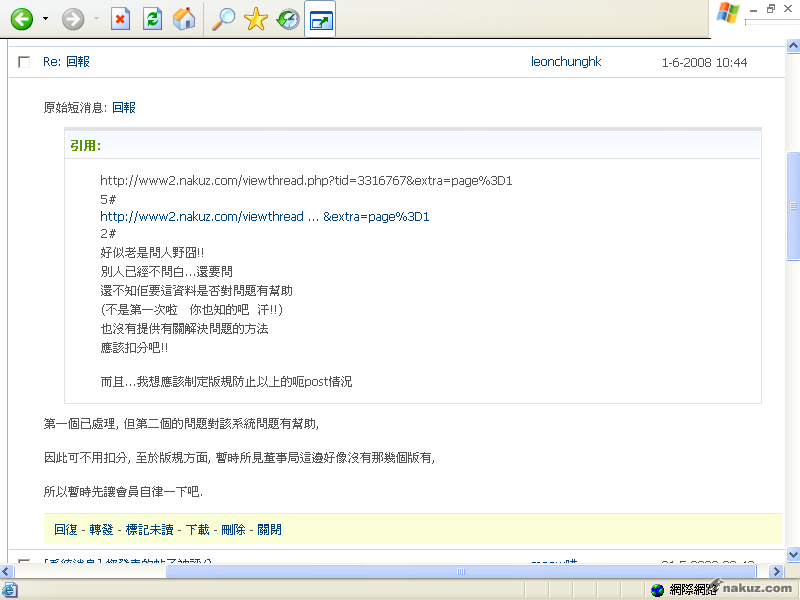
Task: Open the shortened nakuz viewthread link
Action: pos(264,217)
